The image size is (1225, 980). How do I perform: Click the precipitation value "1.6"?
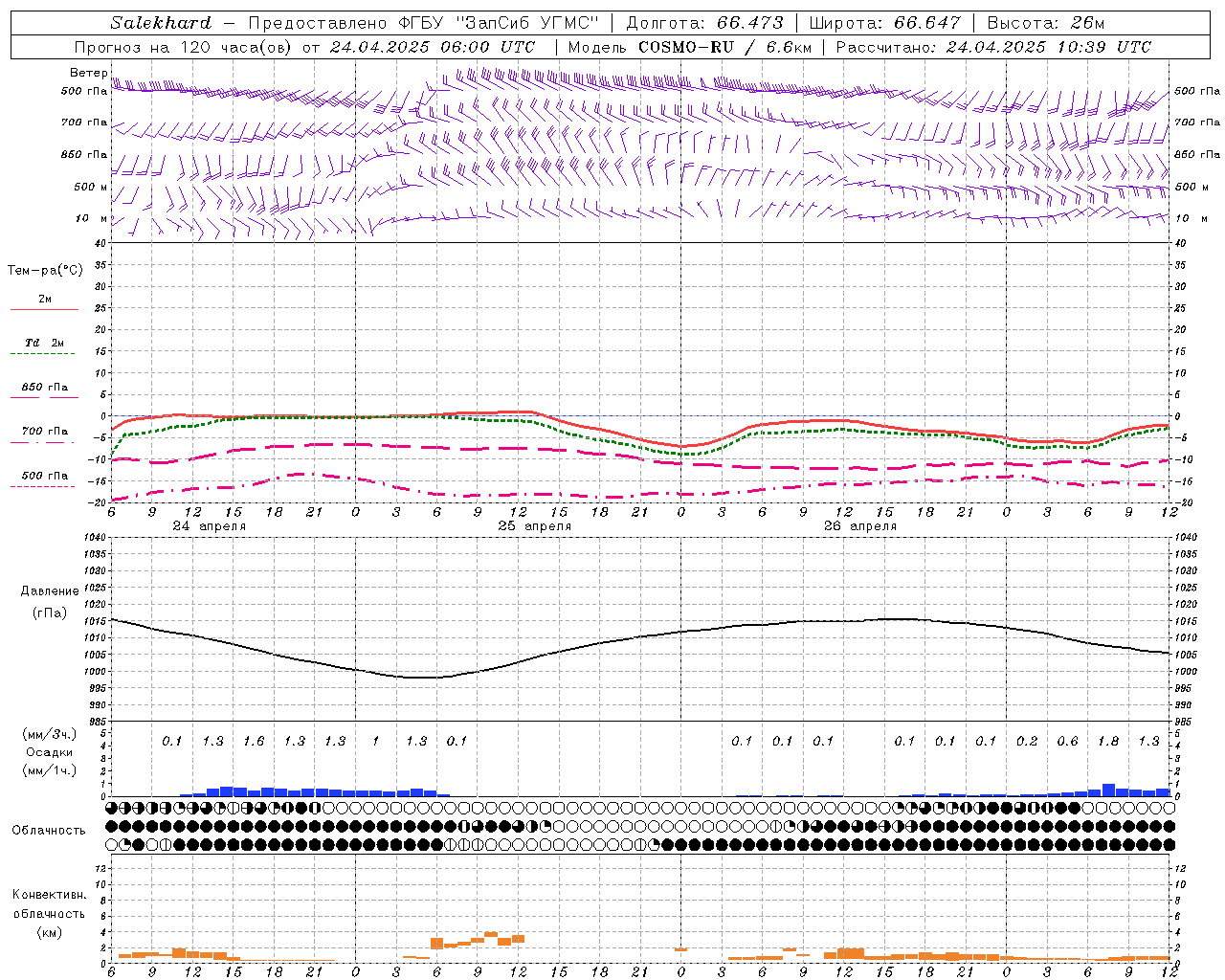click(x=254, y=742)
